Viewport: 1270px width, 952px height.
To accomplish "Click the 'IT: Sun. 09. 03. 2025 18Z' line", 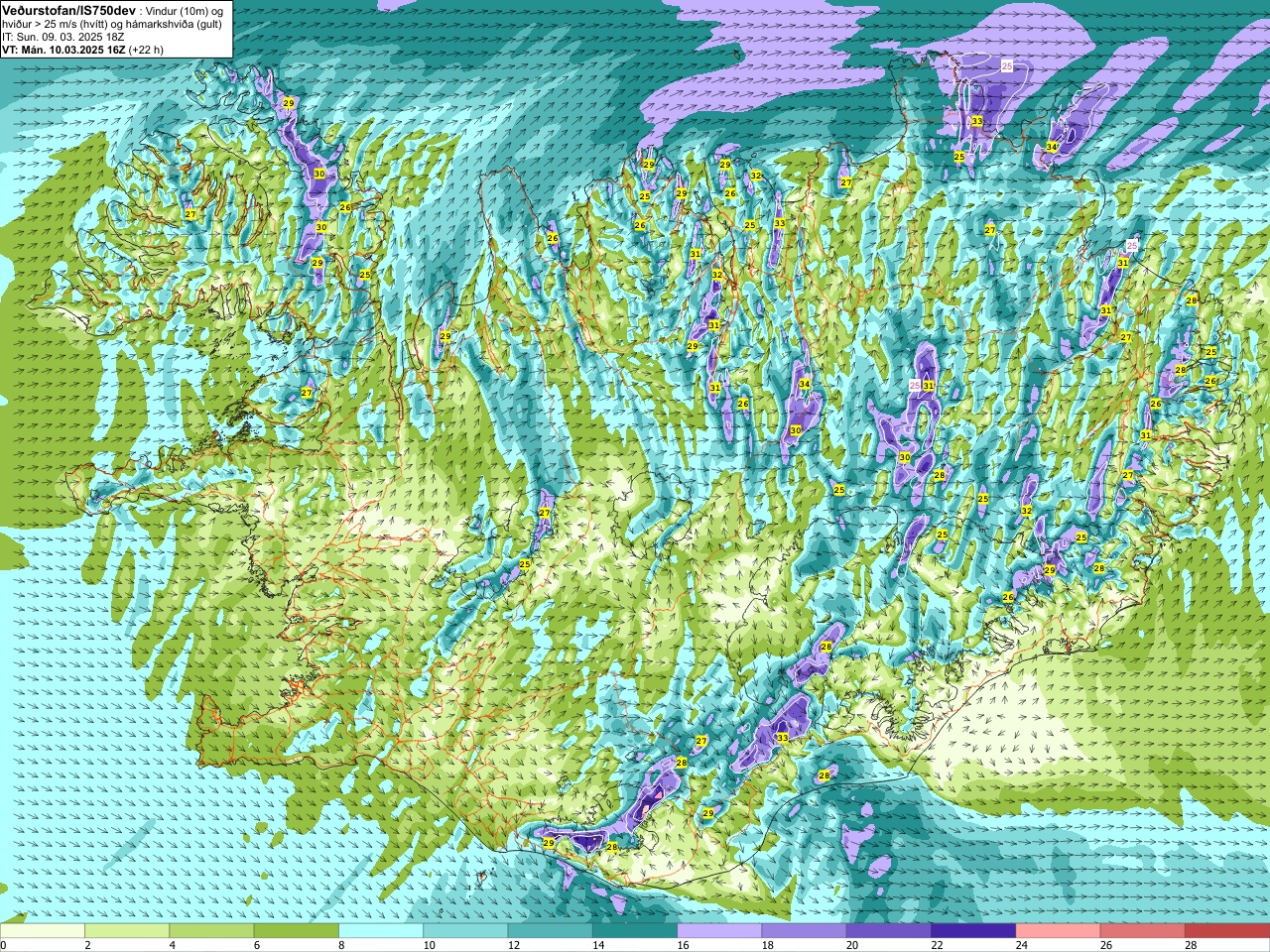I will pyautogui.click(x=63, y=36).
